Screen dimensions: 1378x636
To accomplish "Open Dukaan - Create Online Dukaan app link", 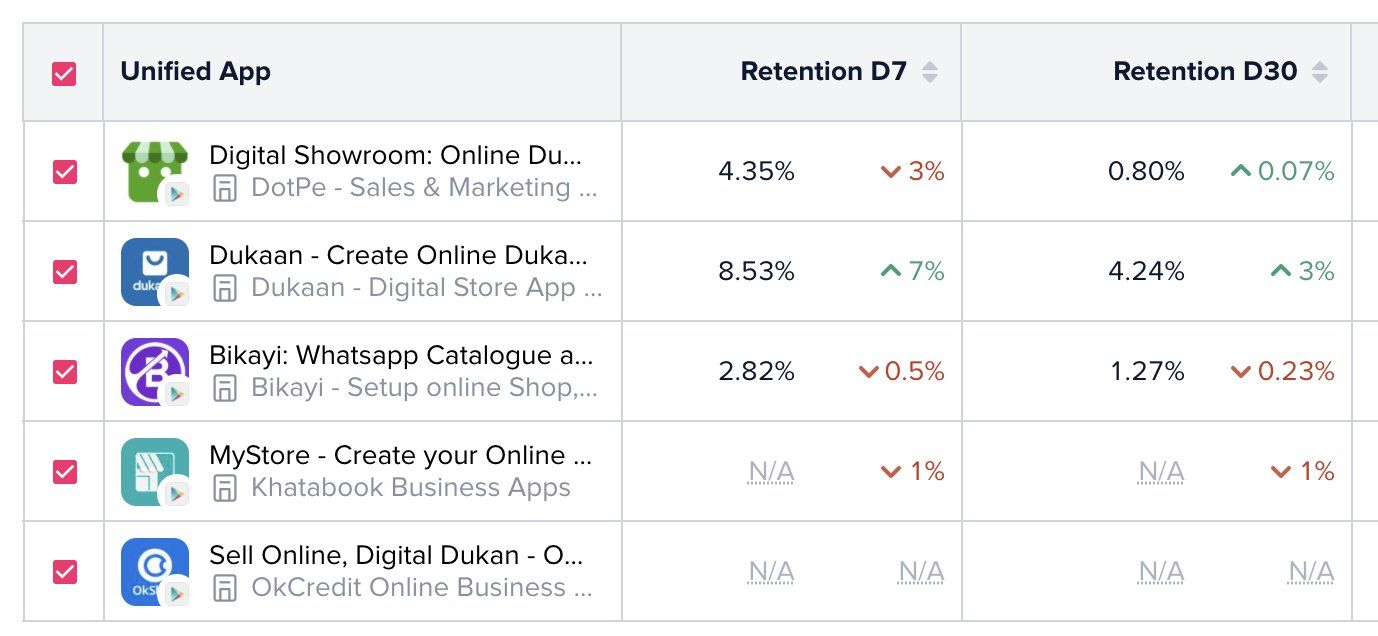I will (x=399, y=255).
